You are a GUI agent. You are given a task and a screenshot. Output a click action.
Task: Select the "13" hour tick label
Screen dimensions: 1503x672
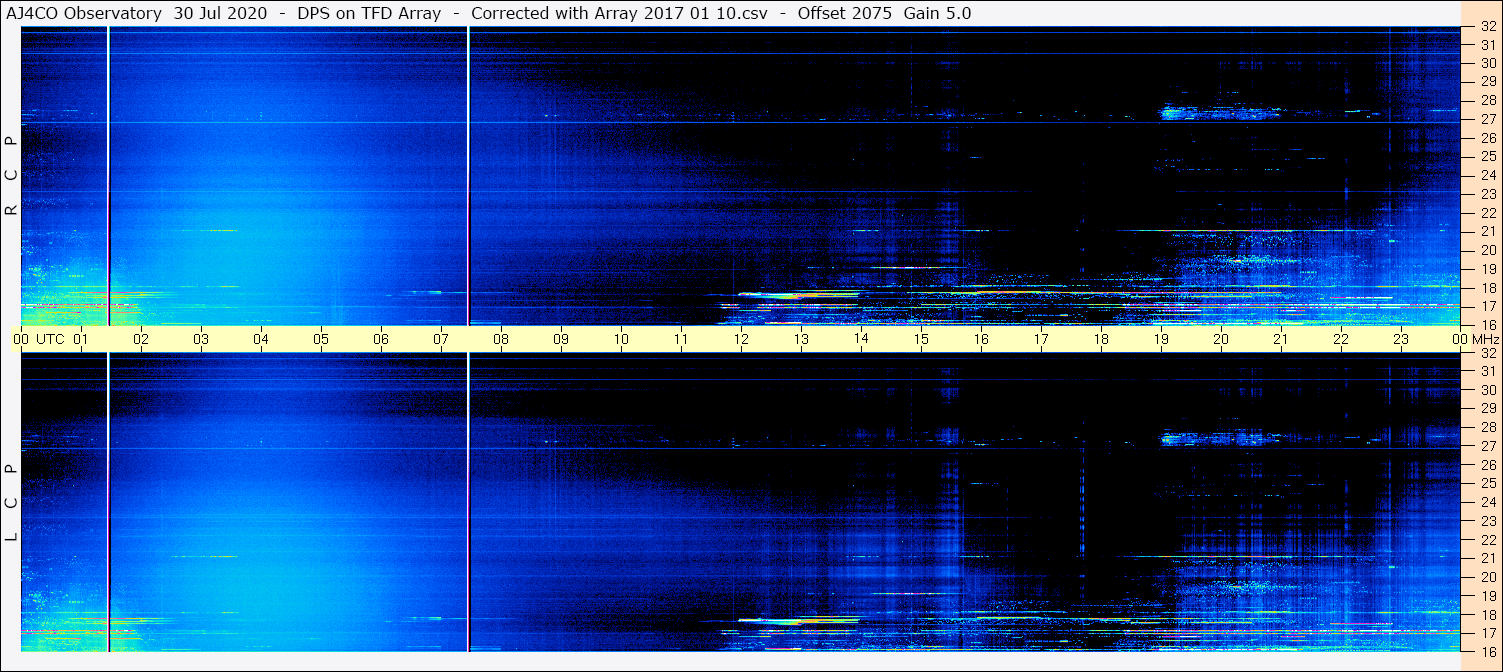point(801,339)
